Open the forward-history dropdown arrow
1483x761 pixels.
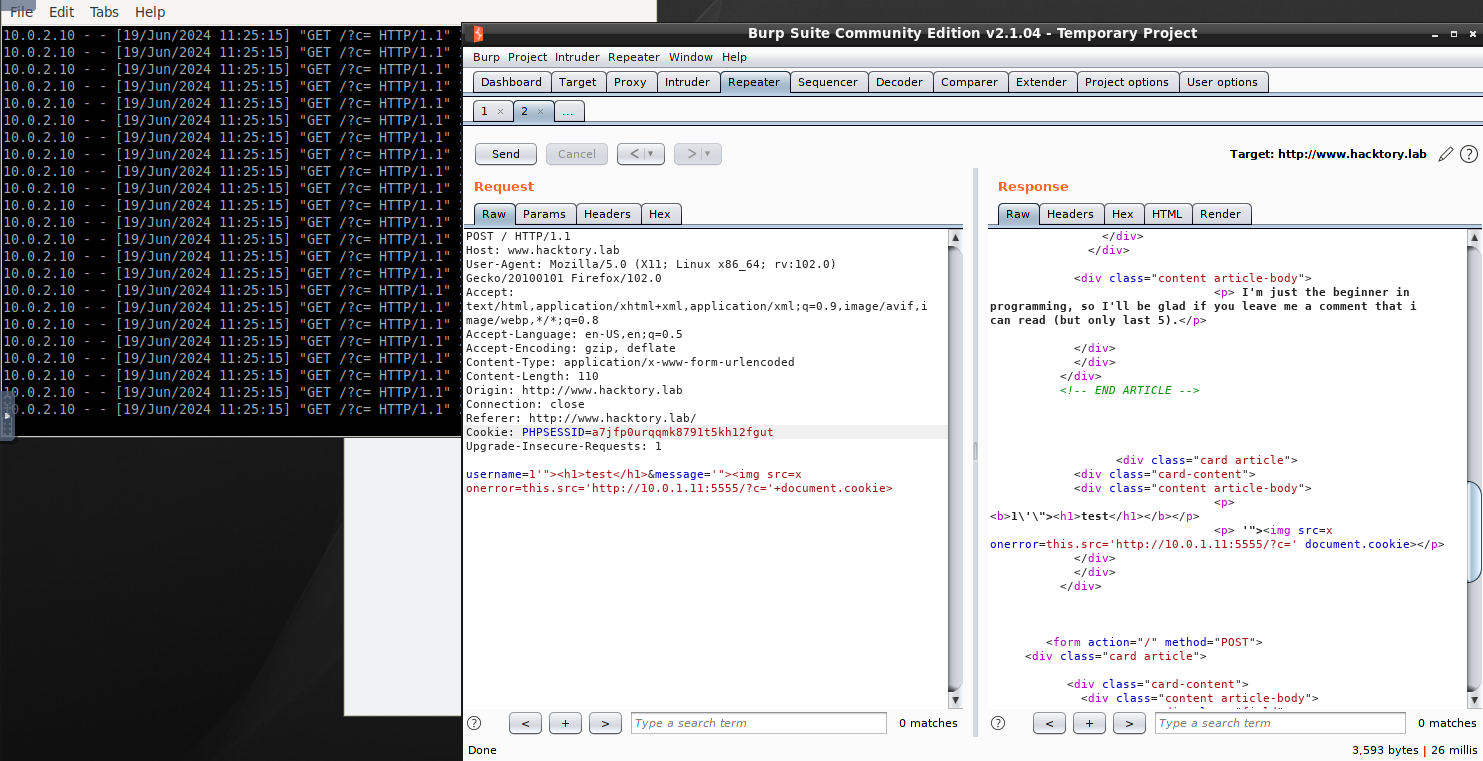tap(710, 154)
